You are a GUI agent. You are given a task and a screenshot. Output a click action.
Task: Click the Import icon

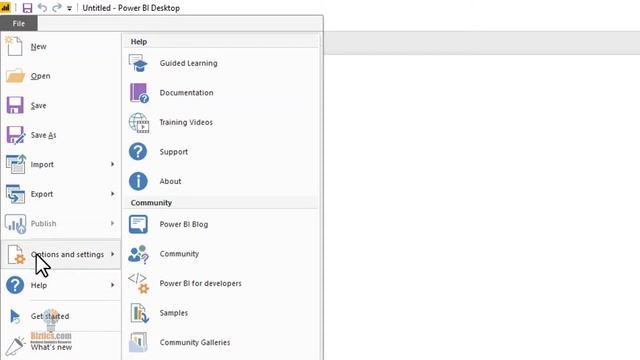coord(16,164)
